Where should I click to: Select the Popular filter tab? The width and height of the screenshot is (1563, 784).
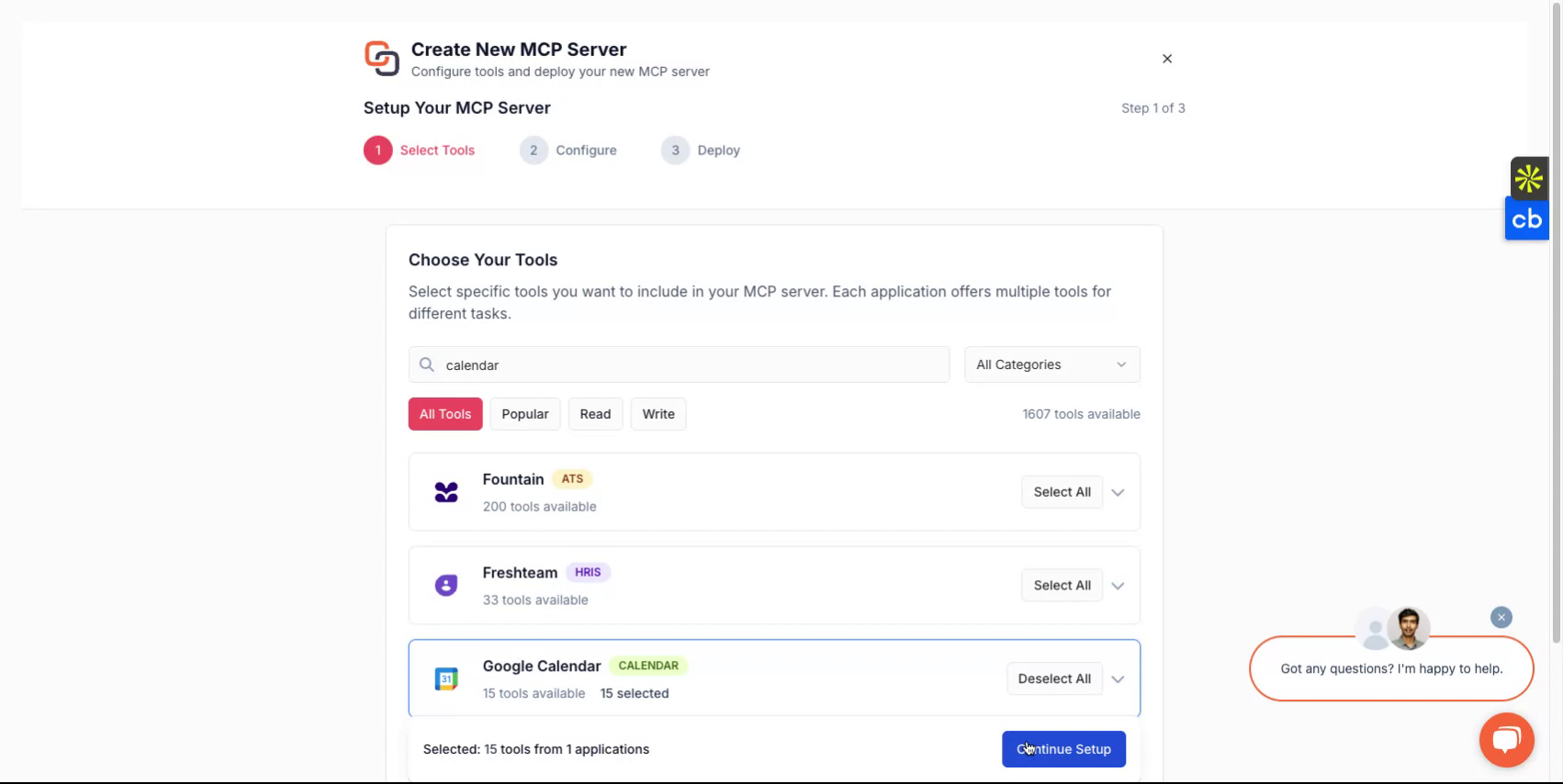tap(525, 414)
